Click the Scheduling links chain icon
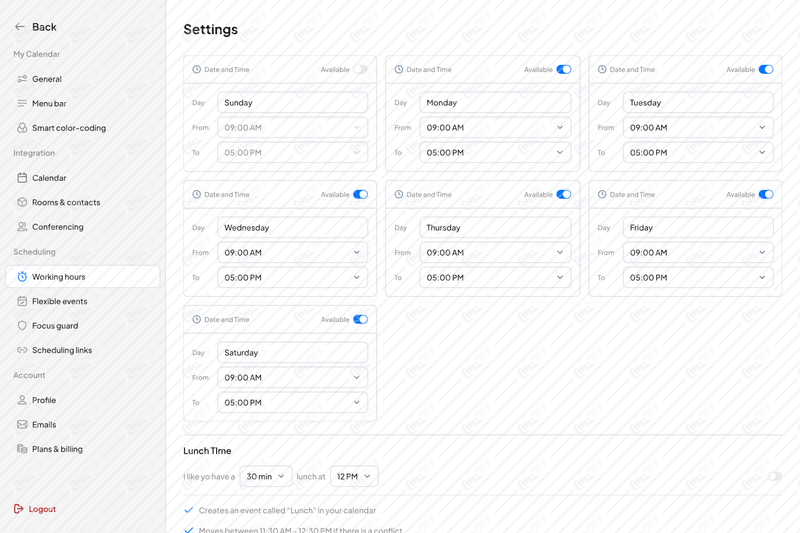 [22, 350]
